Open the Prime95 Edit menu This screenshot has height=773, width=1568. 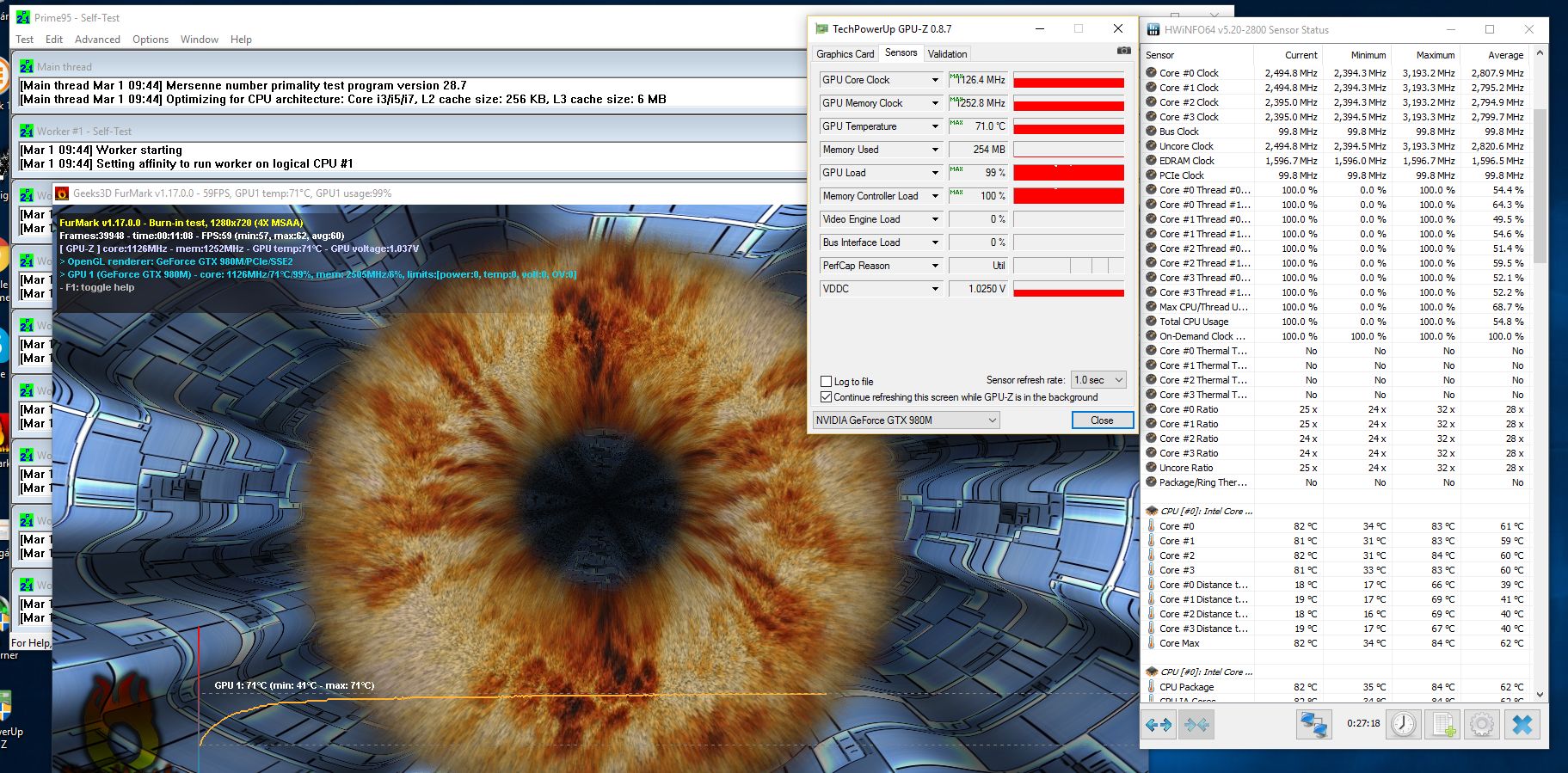[54, 40]
